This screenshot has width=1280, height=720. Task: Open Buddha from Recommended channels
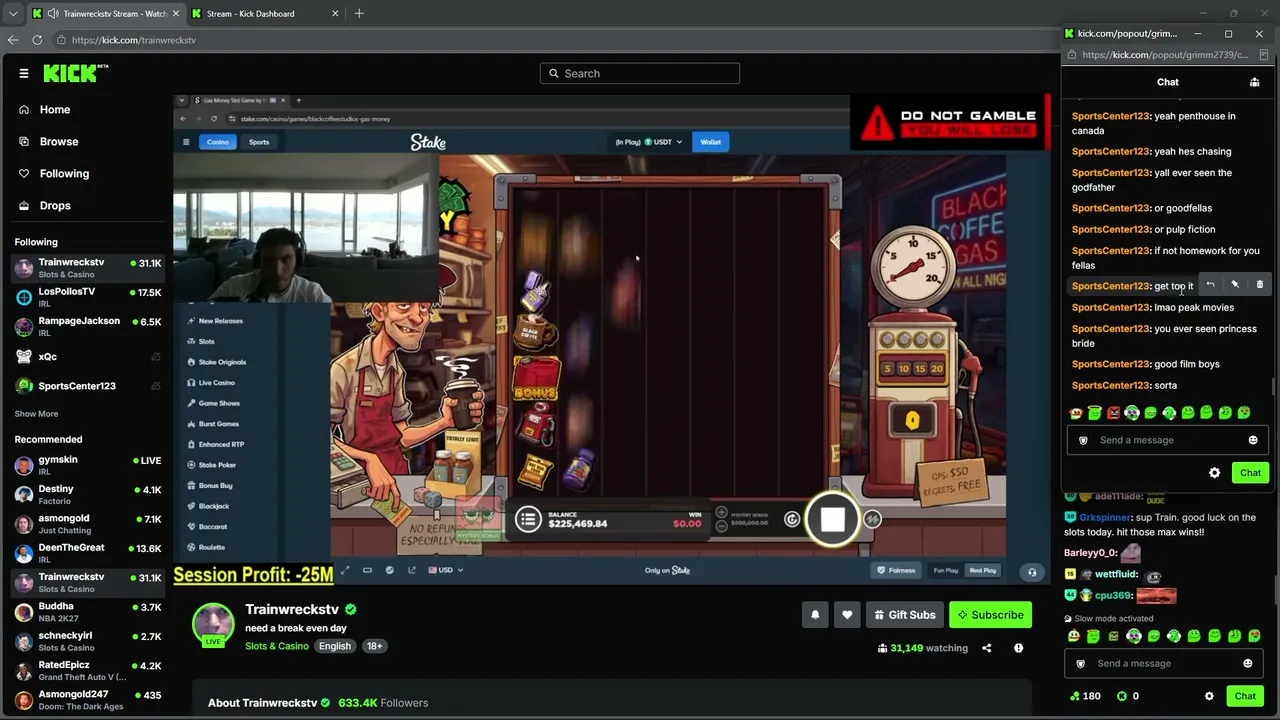pos(87,612)
